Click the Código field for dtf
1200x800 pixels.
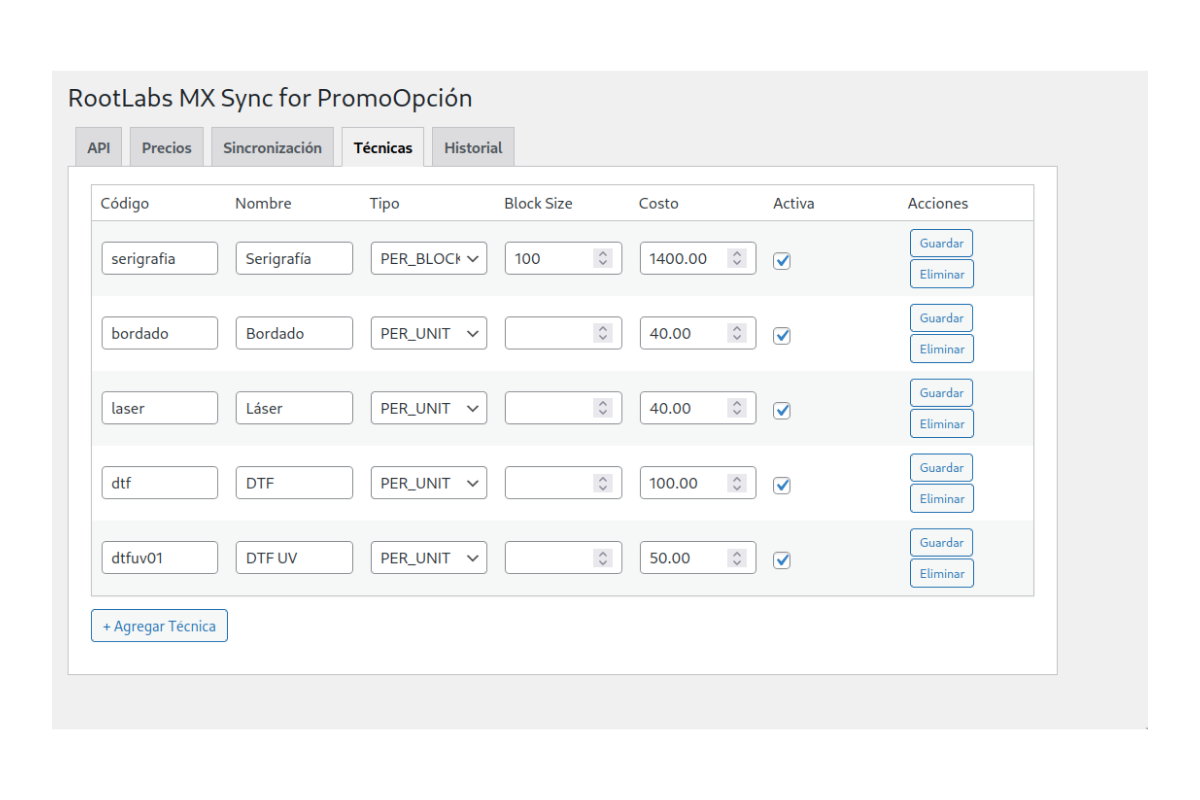[x=159, y=483]
